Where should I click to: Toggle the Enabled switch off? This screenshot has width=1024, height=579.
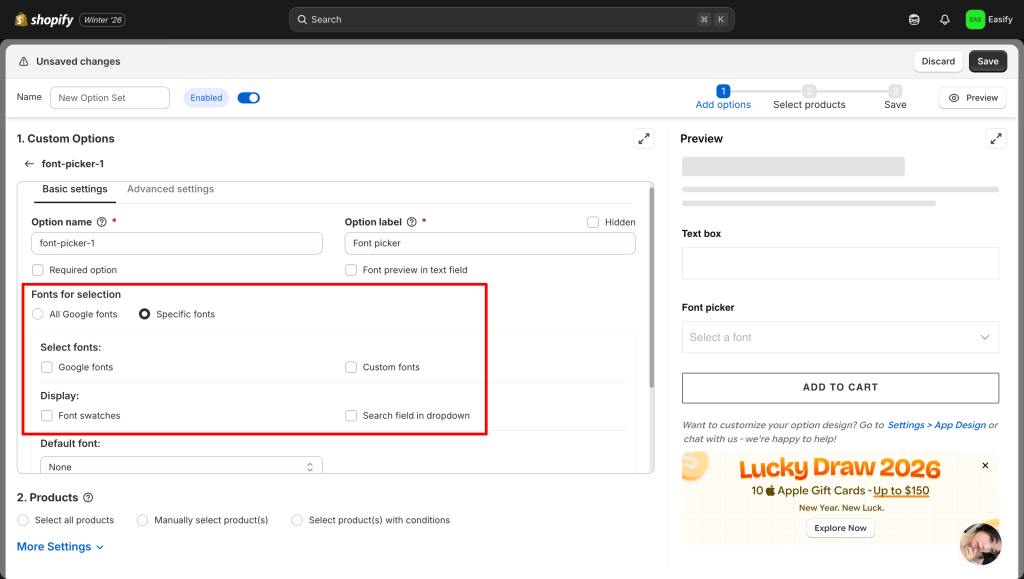pos(248,98)
